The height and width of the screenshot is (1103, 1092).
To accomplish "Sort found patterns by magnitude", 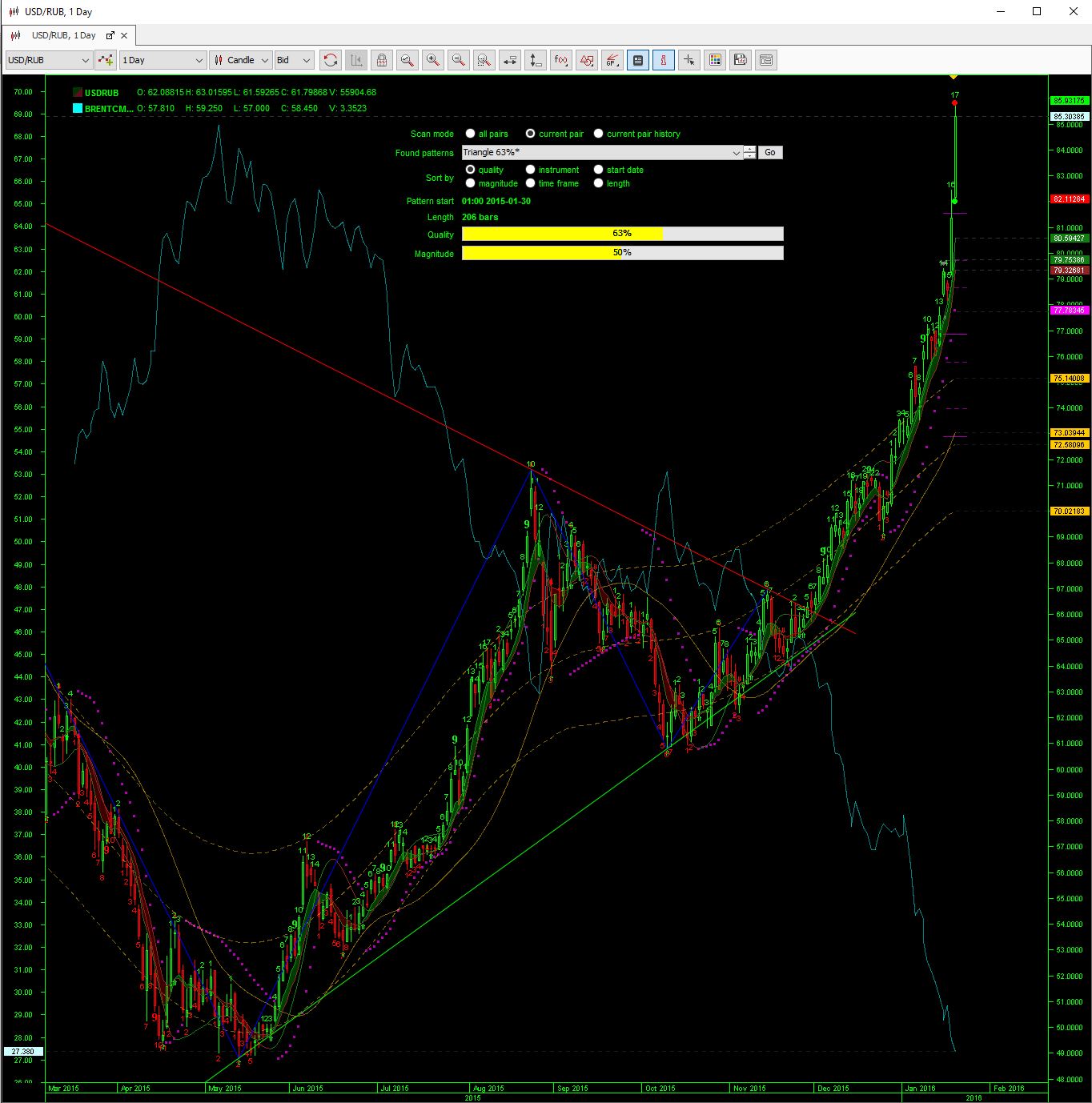I will (x=471, y=183).
